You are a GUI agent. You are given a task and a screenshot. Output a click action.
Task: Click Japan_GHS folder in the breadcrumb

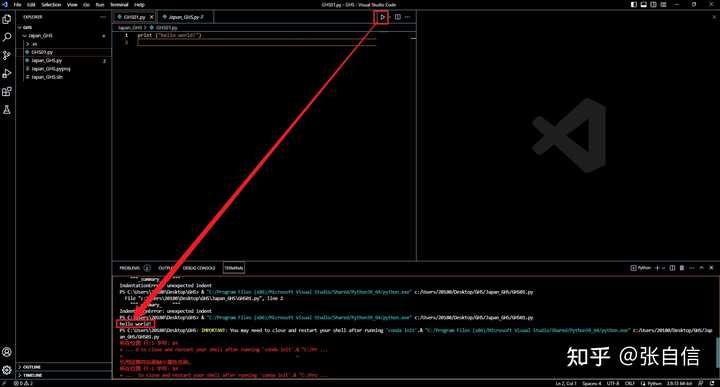point(130,28)
